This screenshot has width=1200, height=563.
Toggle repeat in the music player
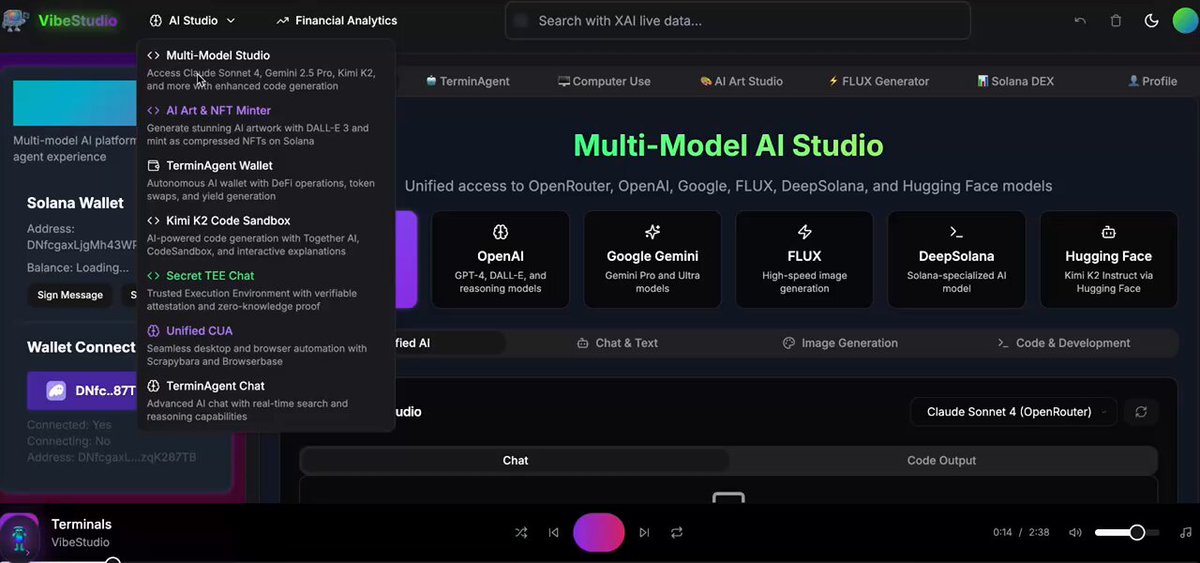(x=677, y=533)
